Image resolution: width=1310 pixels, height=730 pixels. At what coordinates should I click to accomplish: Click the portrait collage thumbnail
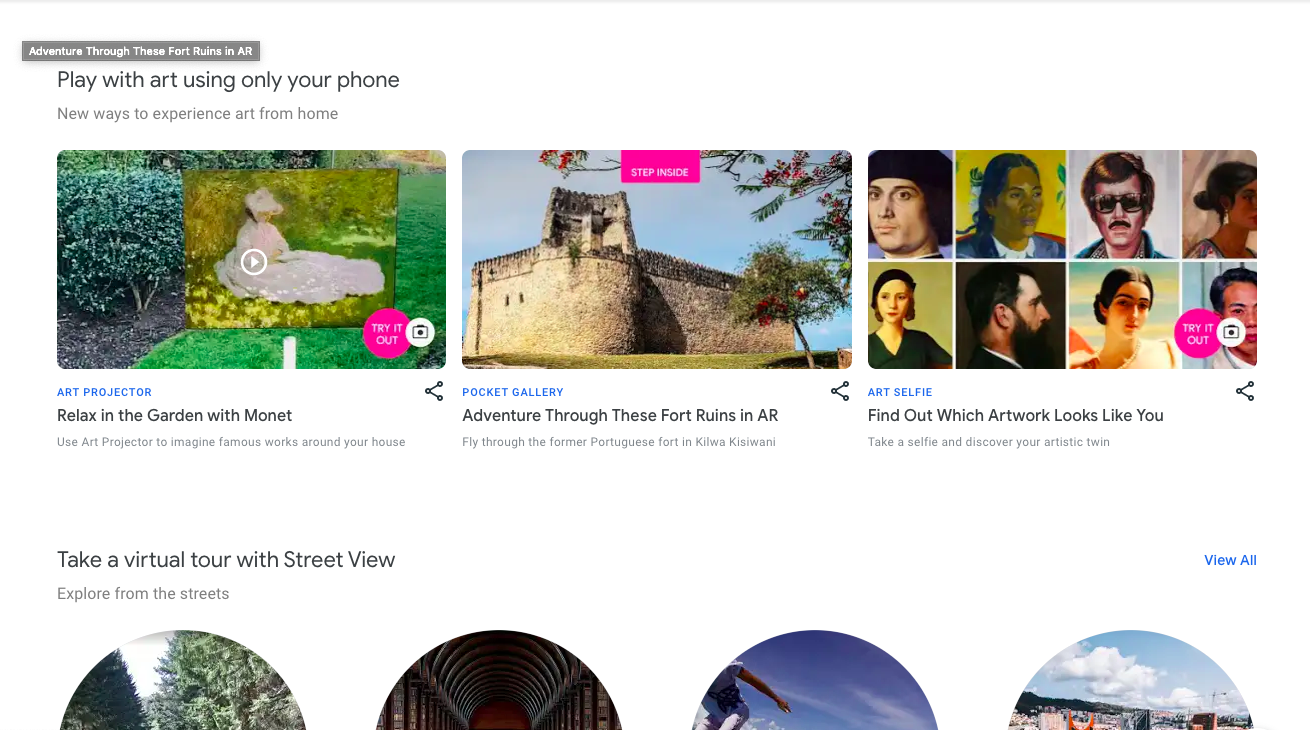coord(1062,259)
